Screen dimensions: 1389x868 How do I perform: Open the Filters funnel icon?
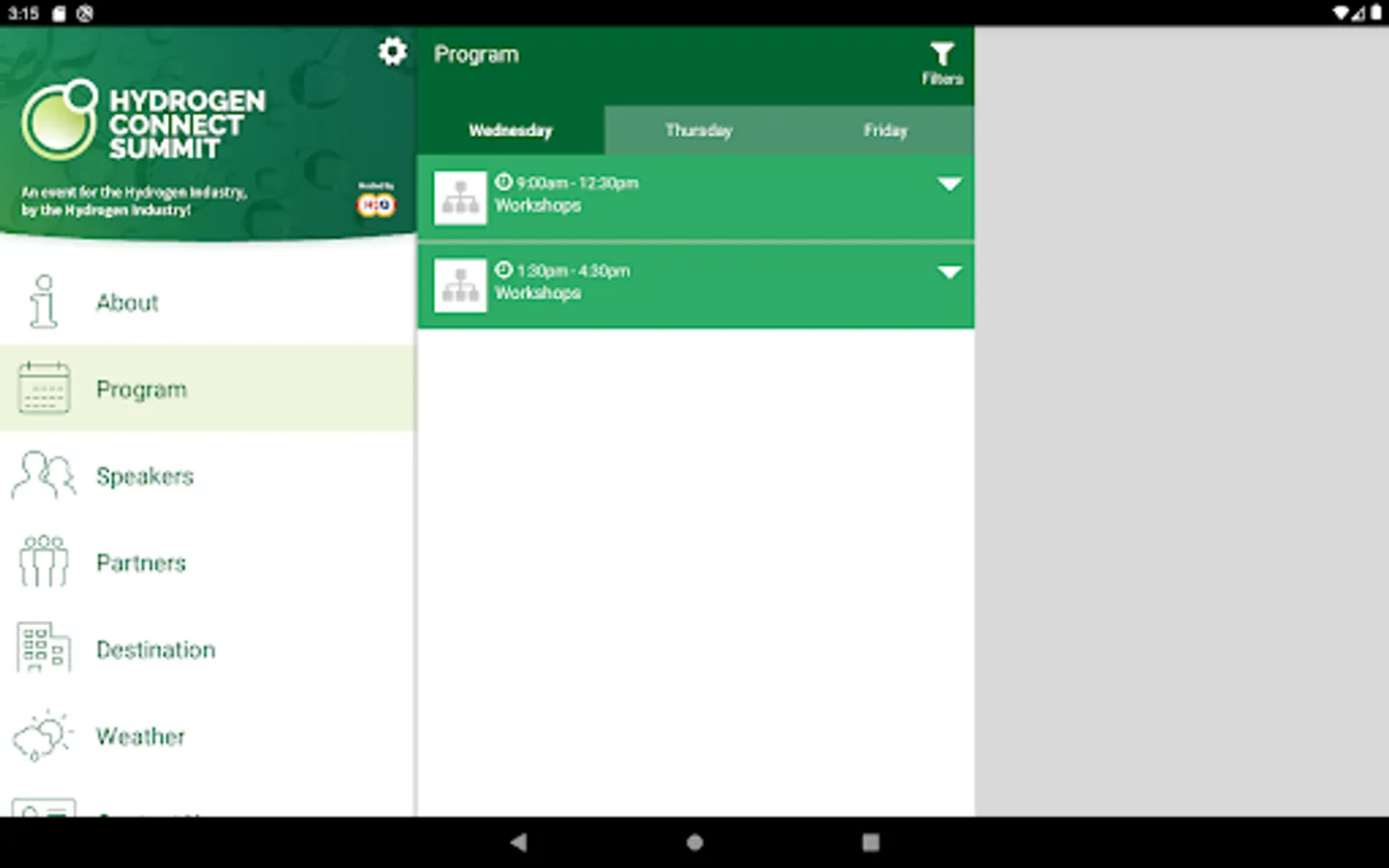click(941, 64)
